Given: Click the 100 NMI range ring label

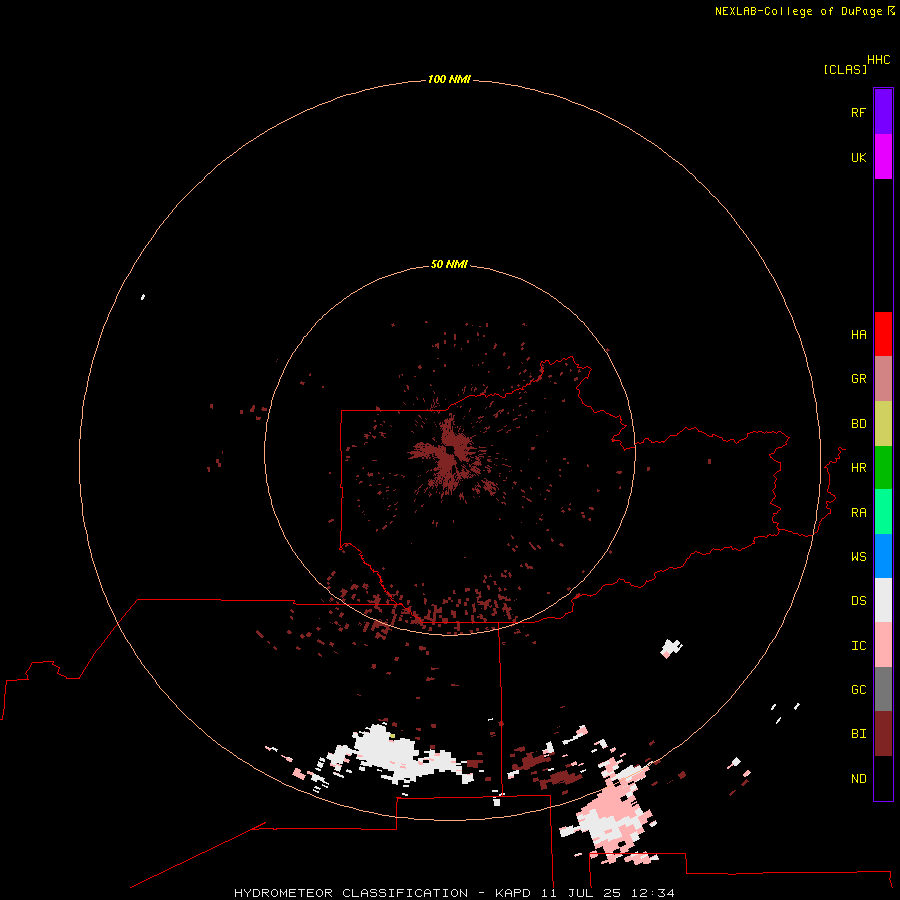Looking at the screenshot, I should (449, 79).
